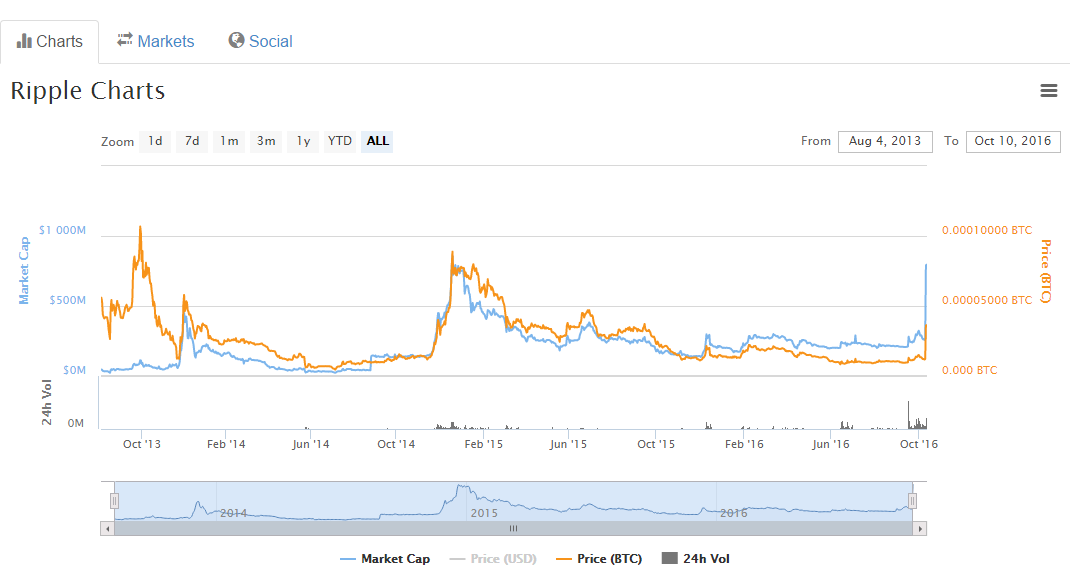The height and width of the screenshot is (574, 1077).
Task: Click the From date field
Action: click(x=884, y=141)
